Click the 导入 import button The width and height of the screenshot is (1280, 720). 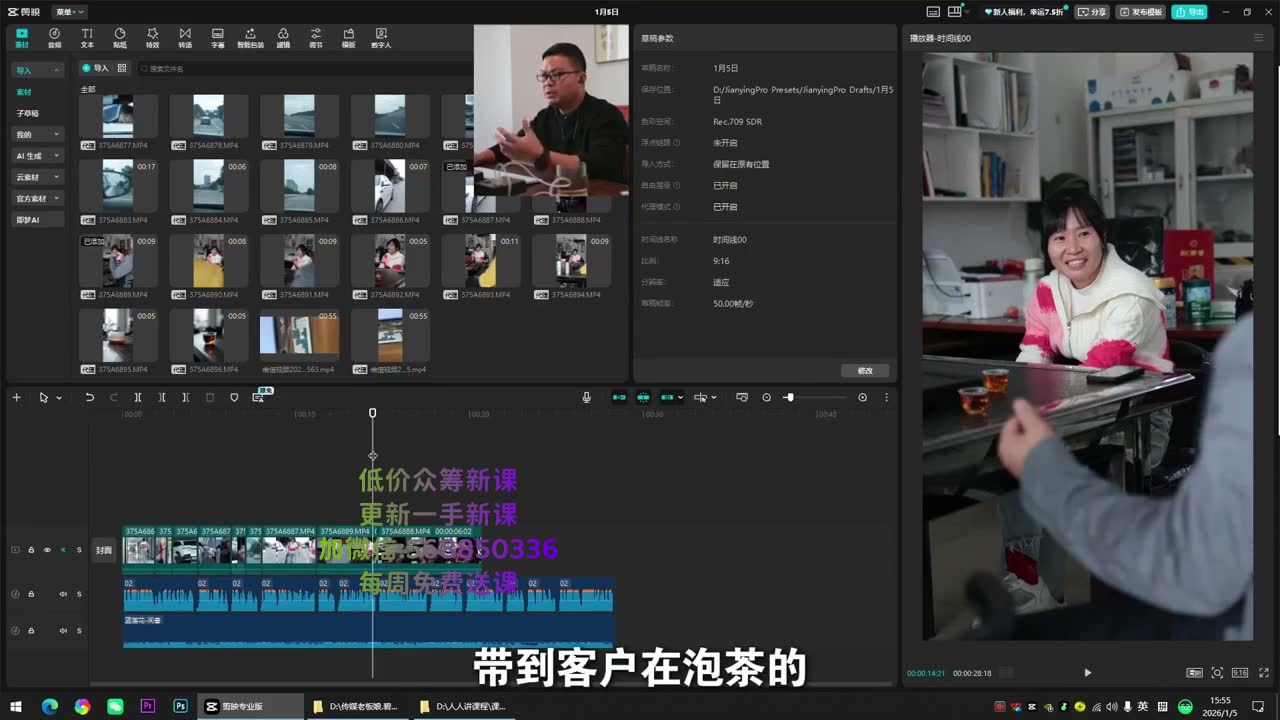[96, 68]
